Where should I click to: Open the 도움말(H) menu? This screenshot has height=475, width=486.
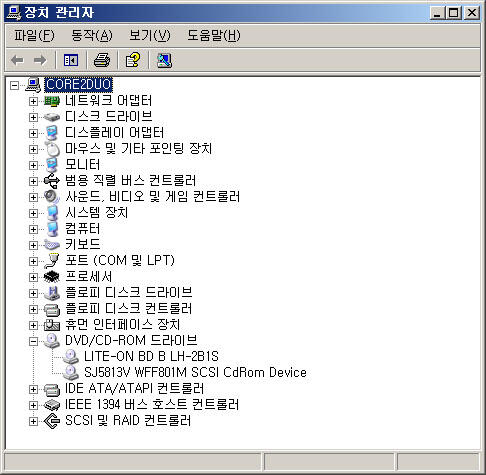pyautogui.click(x=214, y=35)
